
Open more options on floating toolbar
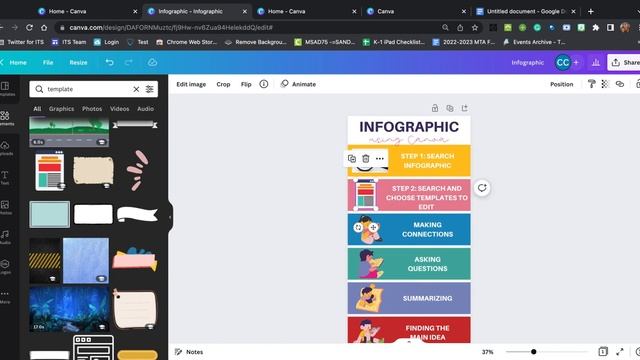click(x=380, y=158)
